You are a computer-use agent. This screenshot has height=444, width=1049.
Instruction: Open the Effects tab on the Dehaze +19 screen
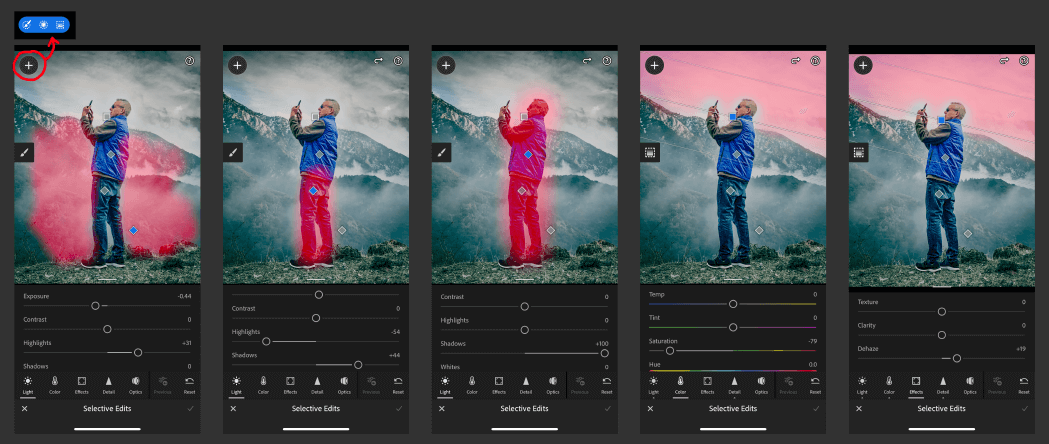pos(917,384)
